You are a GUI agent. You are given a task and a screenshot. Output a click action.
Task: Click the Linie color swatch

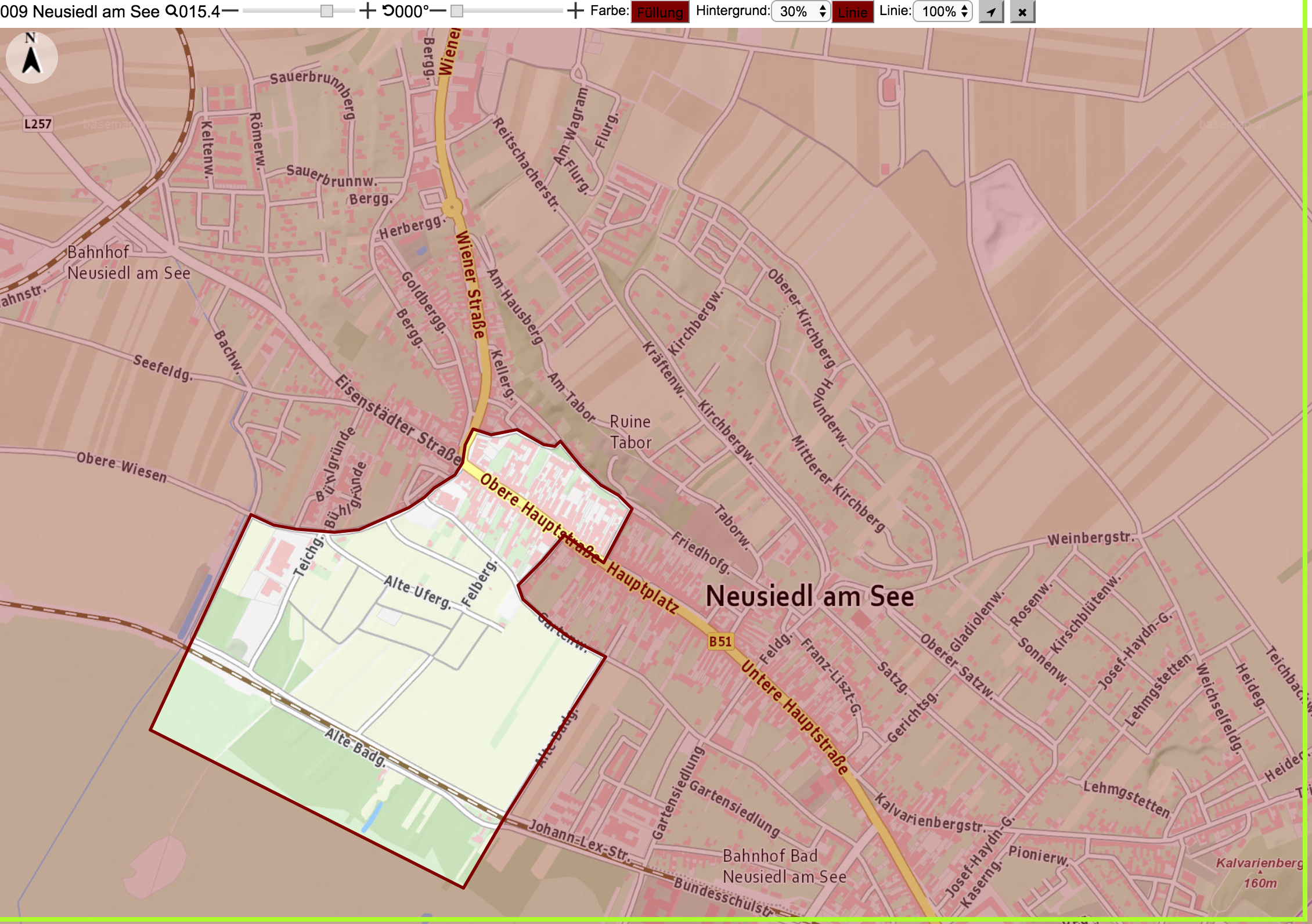[853, 12]
